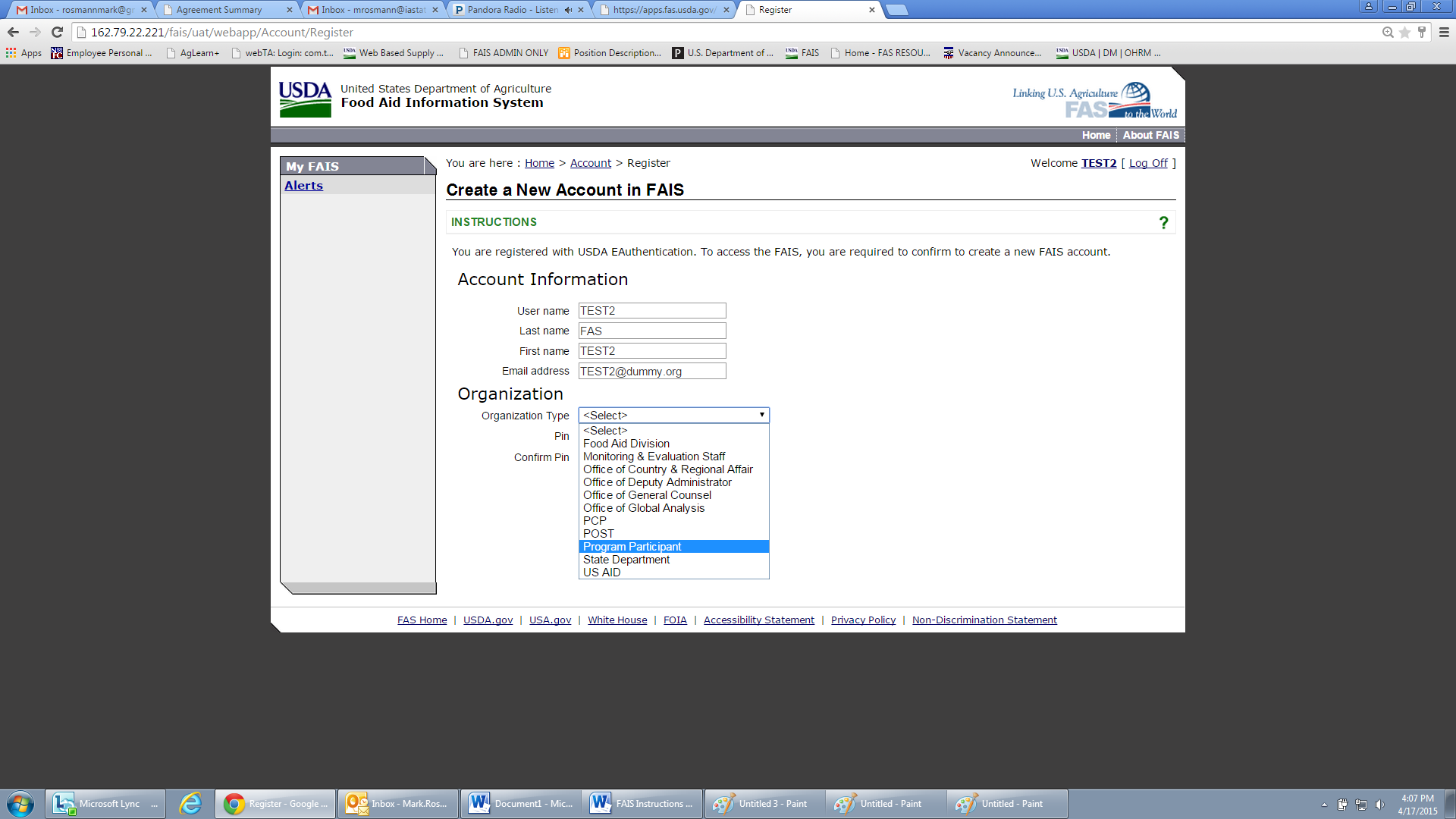Click the Organization Type dropdown arrow
Image resolution: width=1456 pixels, height=819 pixels.
(761, 415)
